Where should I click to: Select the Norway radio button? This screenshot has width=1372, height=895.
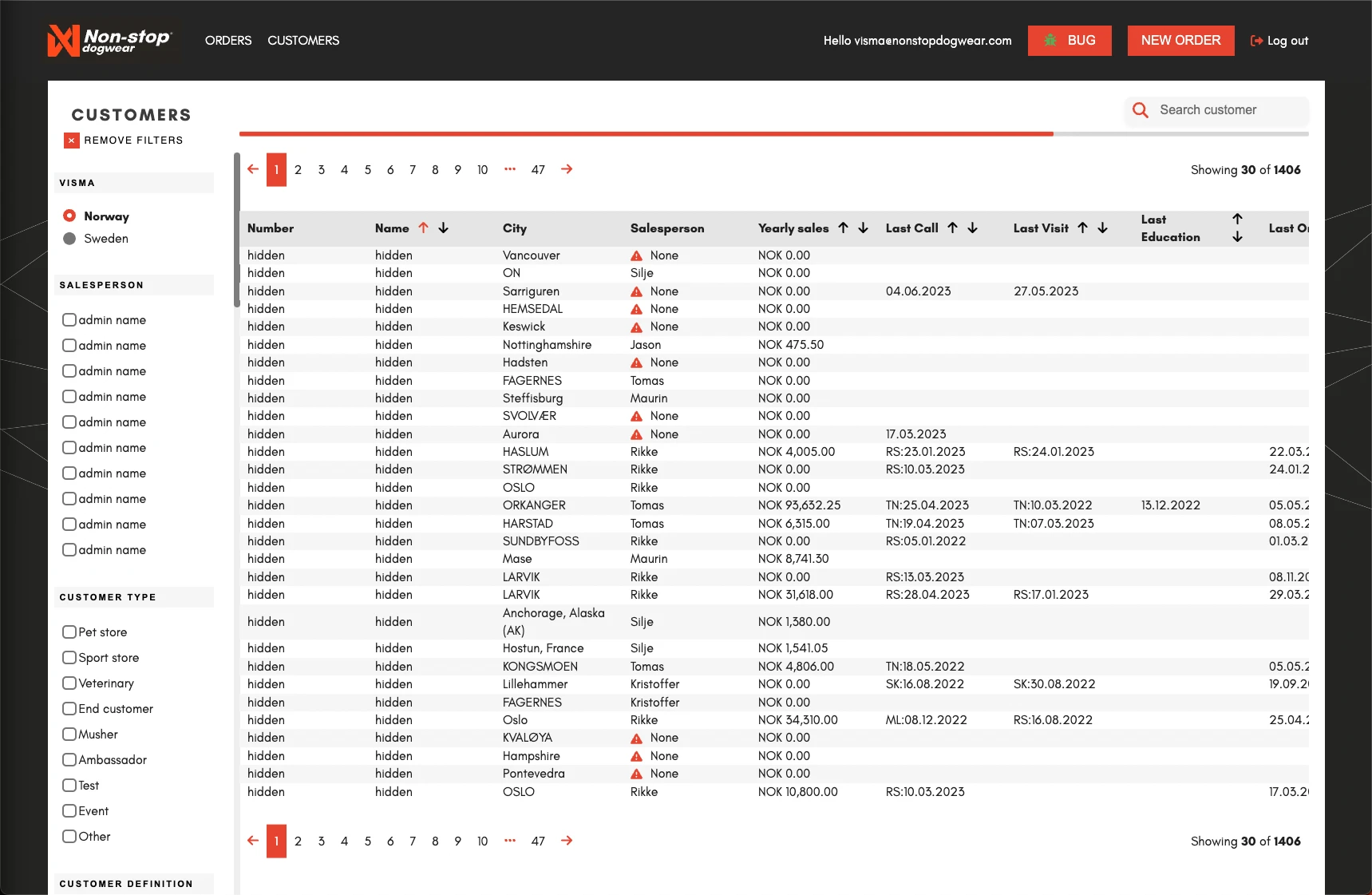click(70, 216)
